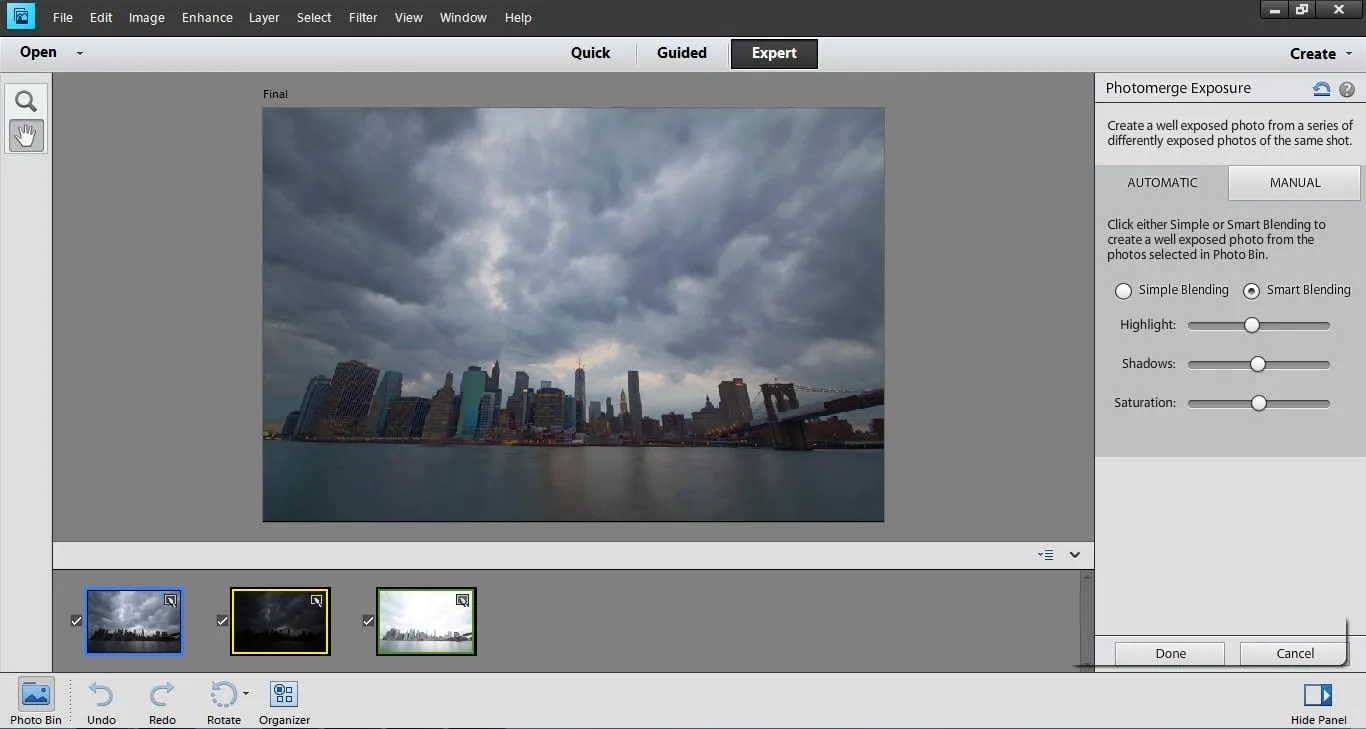The width and height of the screenshot is (1366, 729).
Task: Cancel the Photomerge Exposure
Action: click(1293, 653)
